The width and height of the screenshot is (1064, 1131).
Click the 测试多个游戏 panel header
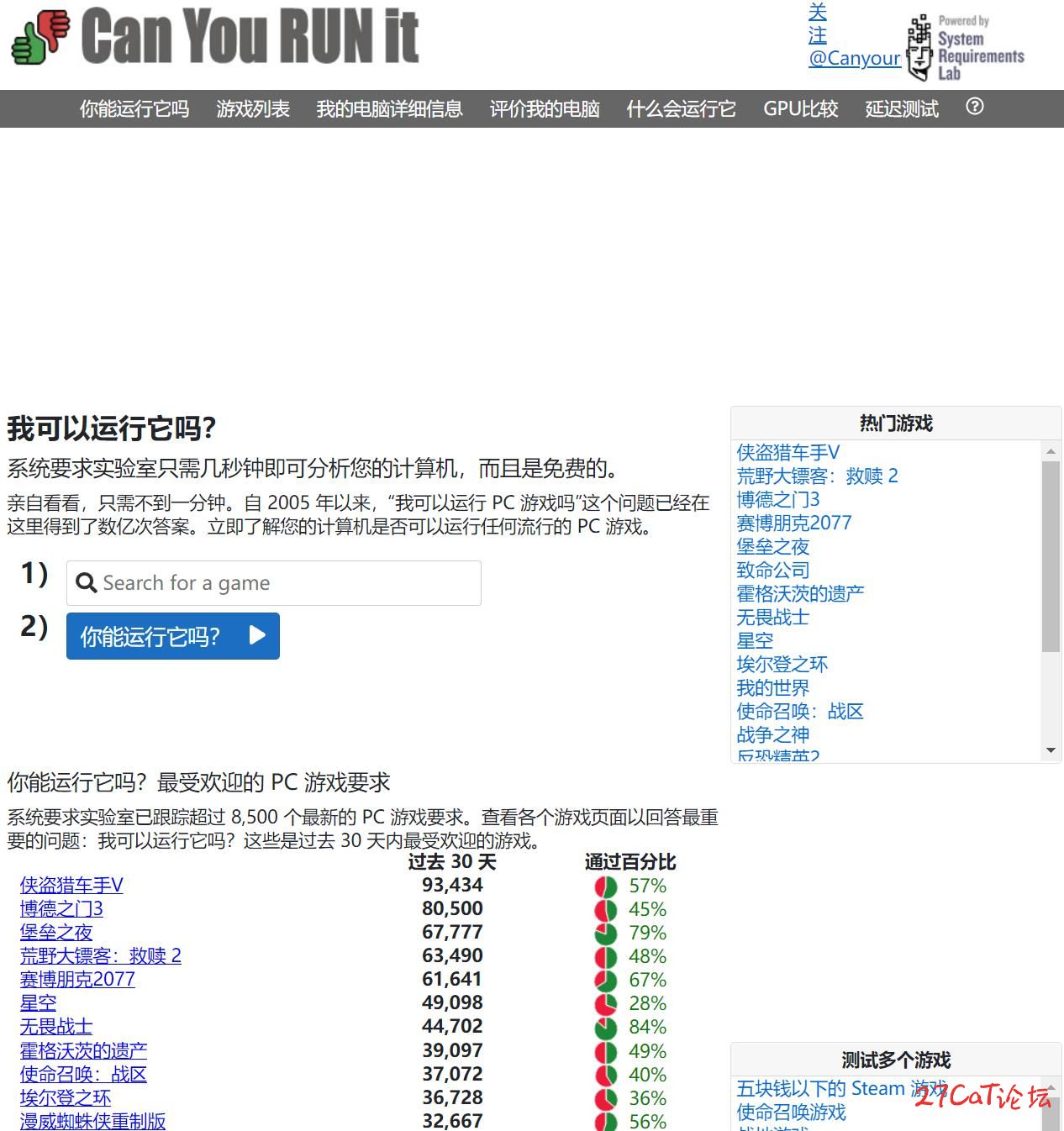(896, 1060)
